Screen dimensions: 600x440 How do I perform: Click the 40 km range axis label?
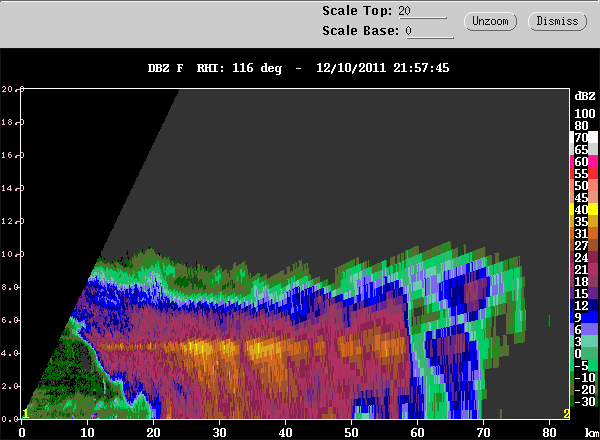[x=285, y=432]
